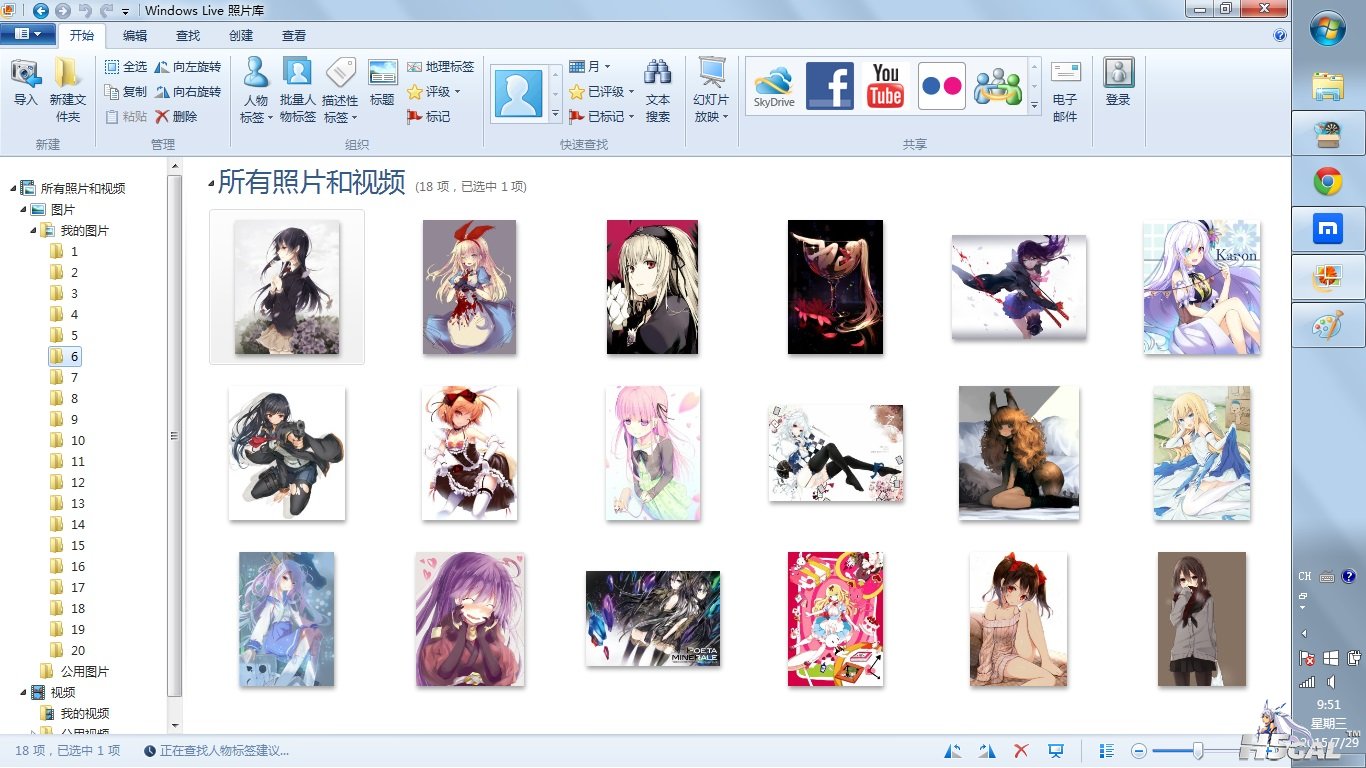Viewport: 1366px width, 768px height.
Task: Rotate right using 向右旋转 in the ribbon
Action: tap(187, 92)
